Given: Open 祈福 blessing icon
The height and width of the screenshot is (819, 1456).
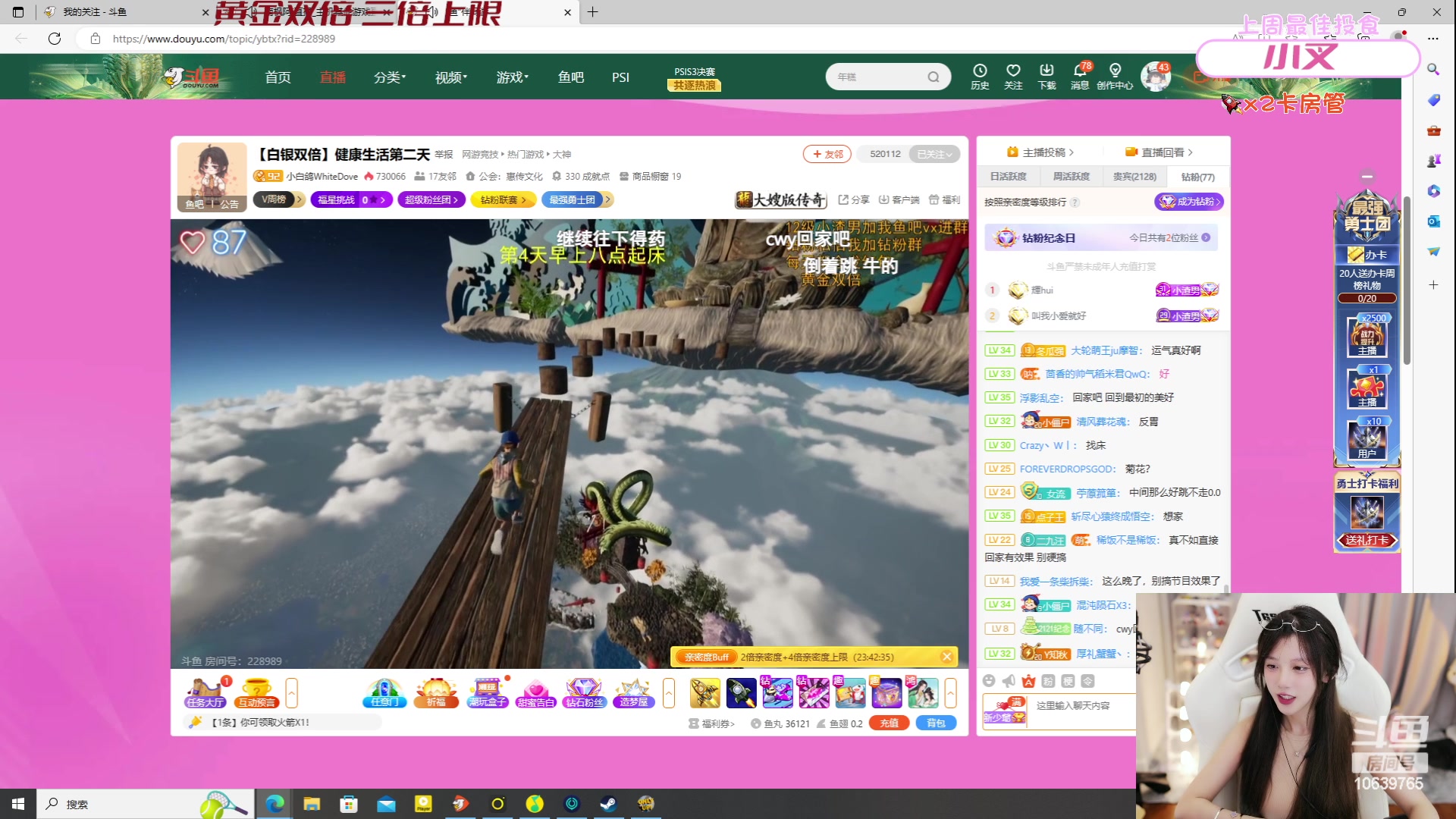Looking at the screenshot, I should [x=436, y=693].
